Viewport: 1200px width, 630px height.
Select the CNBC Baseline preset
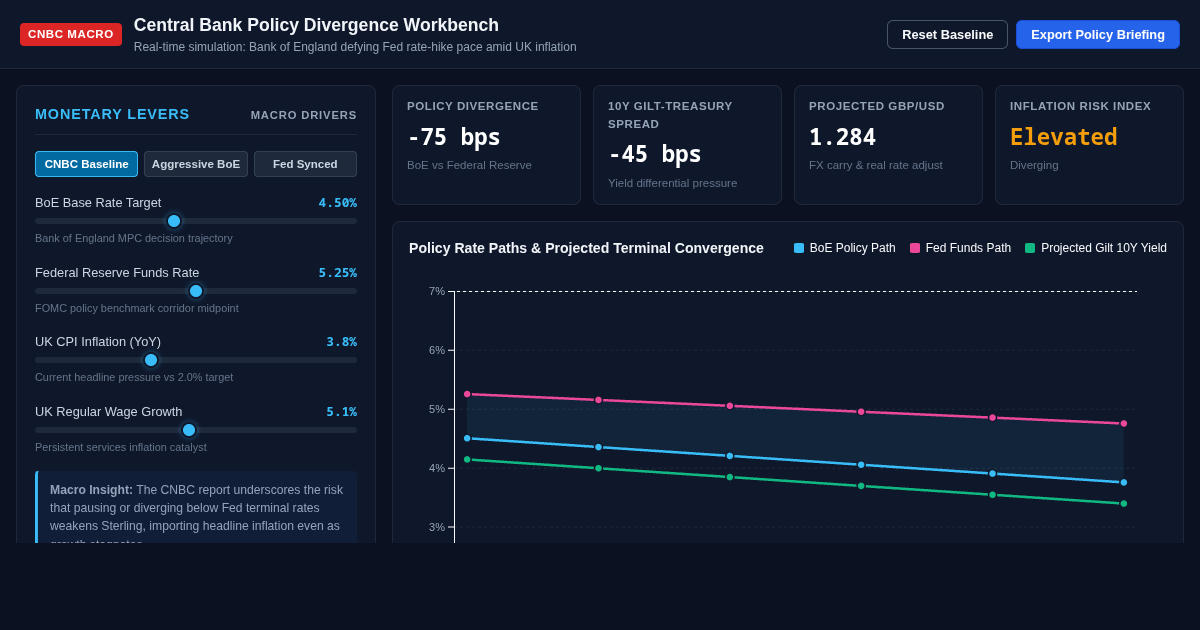86,164
